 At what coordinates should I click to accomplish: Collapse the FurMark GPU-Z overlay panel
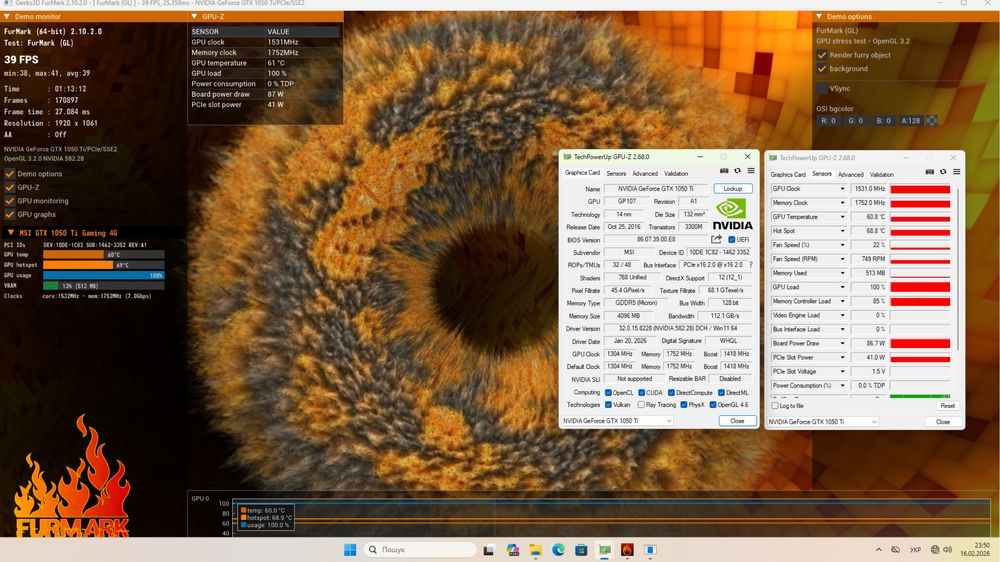coord(194,17)
